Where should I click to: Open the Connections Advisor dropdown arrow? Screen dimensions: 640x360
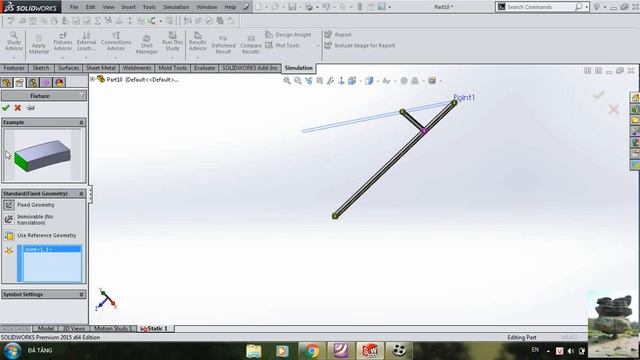(x=116, y=58)
